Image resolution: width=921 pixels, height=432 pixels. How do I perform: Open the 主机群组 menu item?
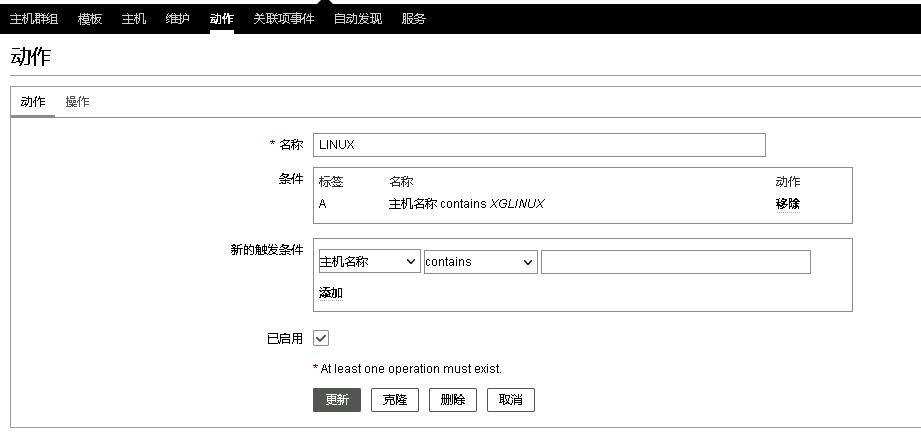click(34, 19)
